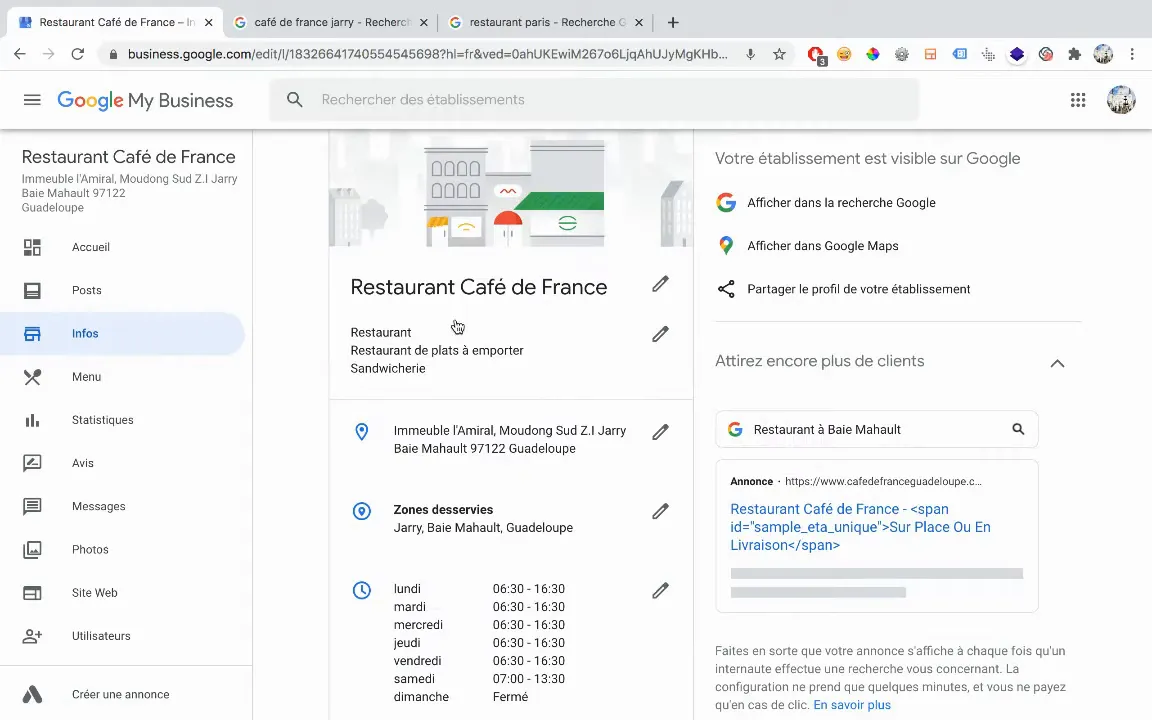Viewport: 1152px width, 720px height.
Task: Click Partager le profil de votre établissement
Action: (x=859, y=289)
